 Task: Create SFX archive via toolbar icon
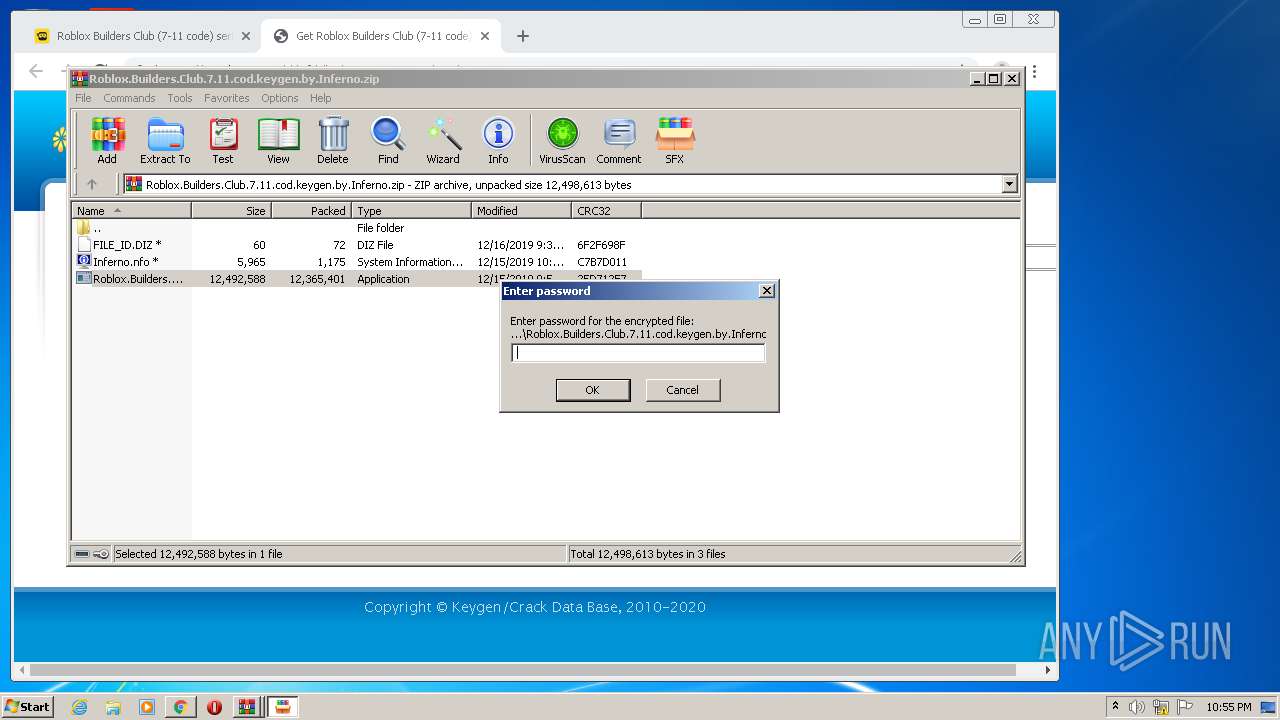pos(675,140)
